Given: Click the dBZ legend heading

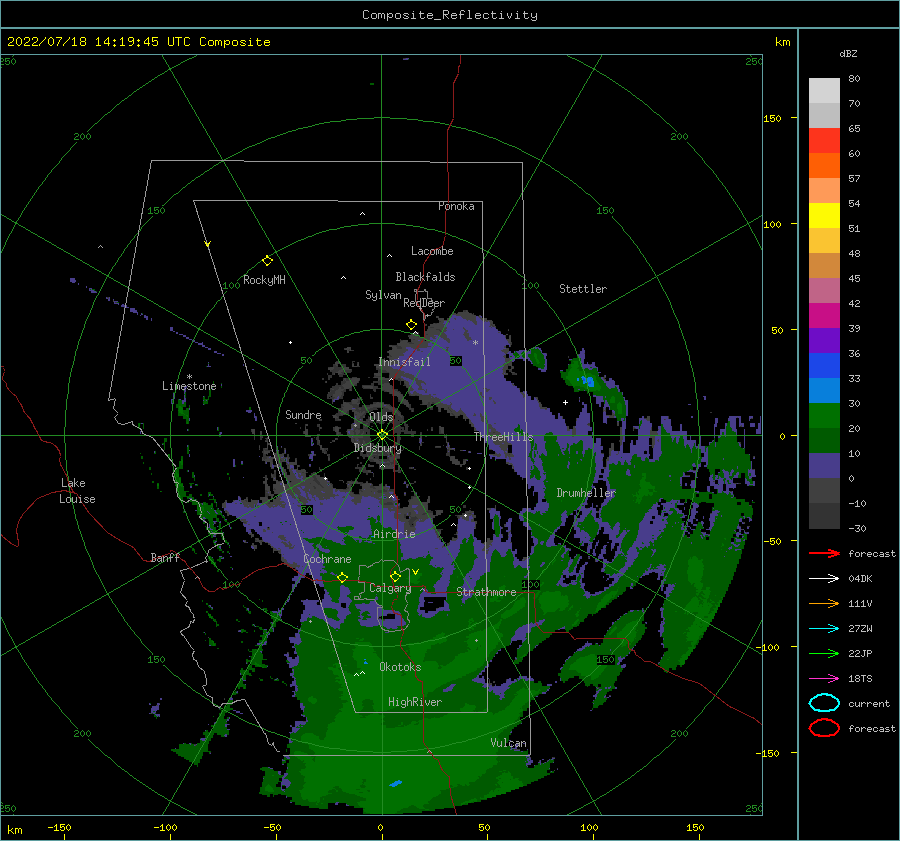Looking at the screenshot, I should click(x=848, y=53).
